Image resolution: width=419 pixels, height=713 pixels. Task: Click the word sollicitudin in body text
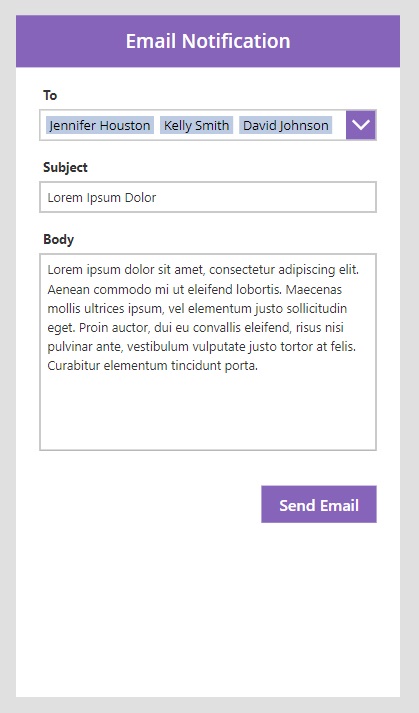[x=317, y=308]
